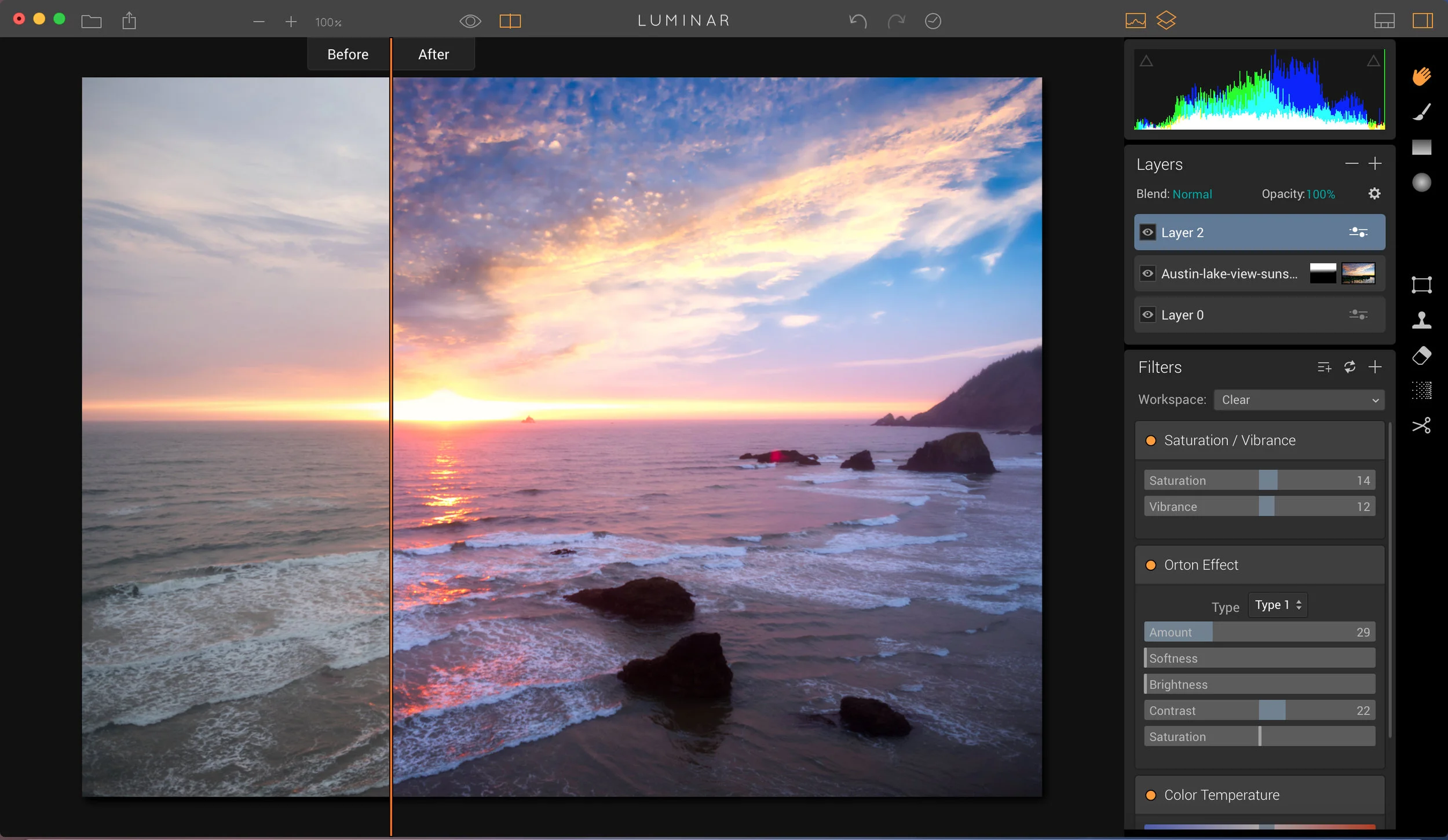Select the Radial mask tool

(1421, 182)
